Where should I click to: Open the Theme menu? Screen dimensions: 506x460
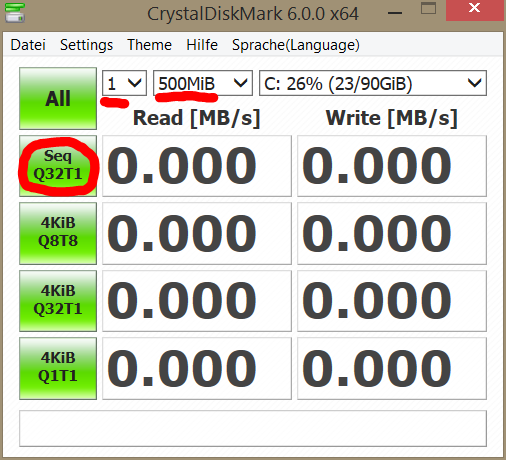pos(149,45)
